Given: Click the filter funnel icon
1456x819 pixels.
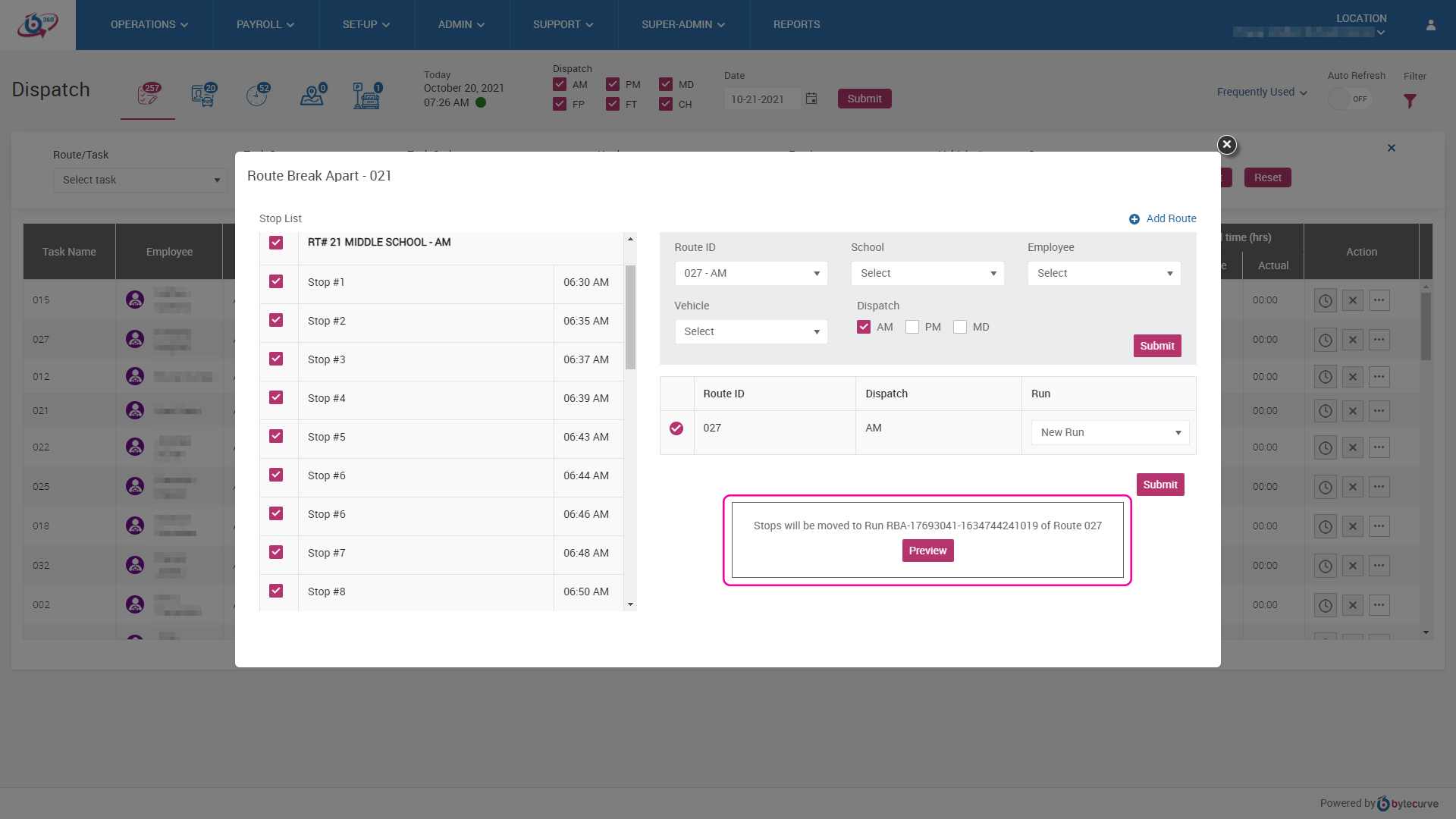Looking at the screenshot, I should [x=1410, y=101].
